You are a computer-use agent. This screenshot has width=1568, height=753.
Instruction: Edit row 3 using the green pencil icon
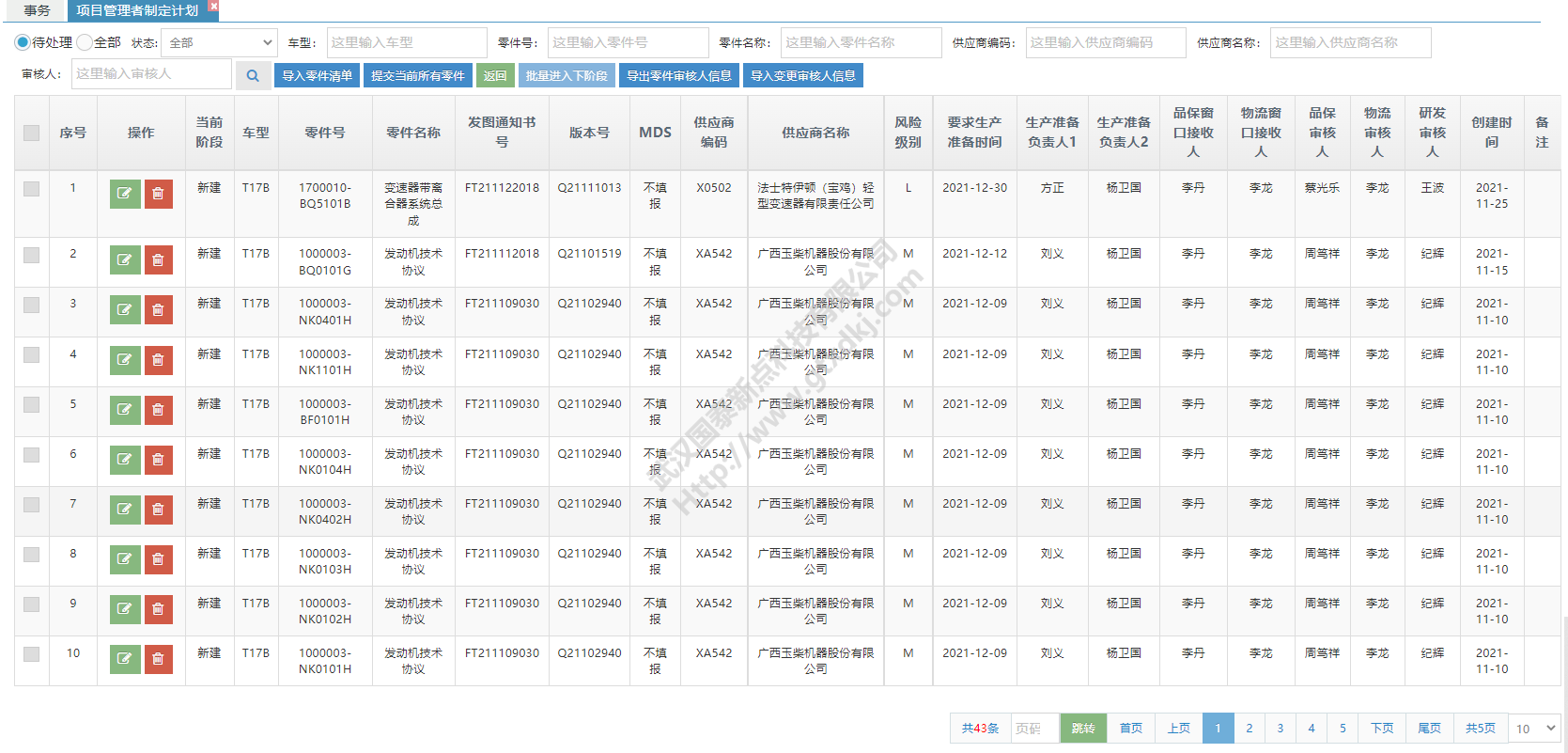tap(124, 309)
